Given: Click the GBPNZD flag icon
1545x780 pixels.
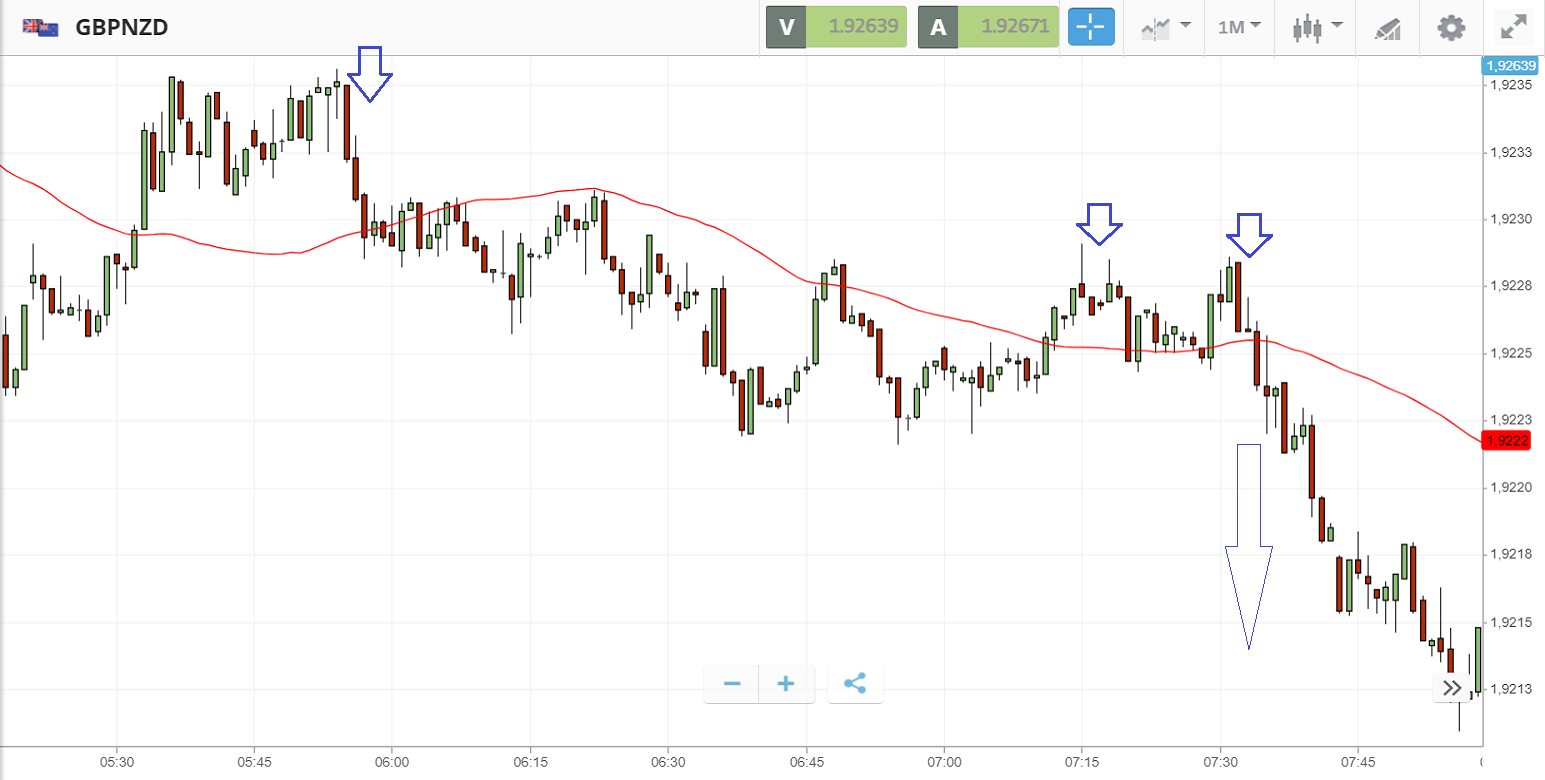Looking at the screenshot, I should point(39,28).
